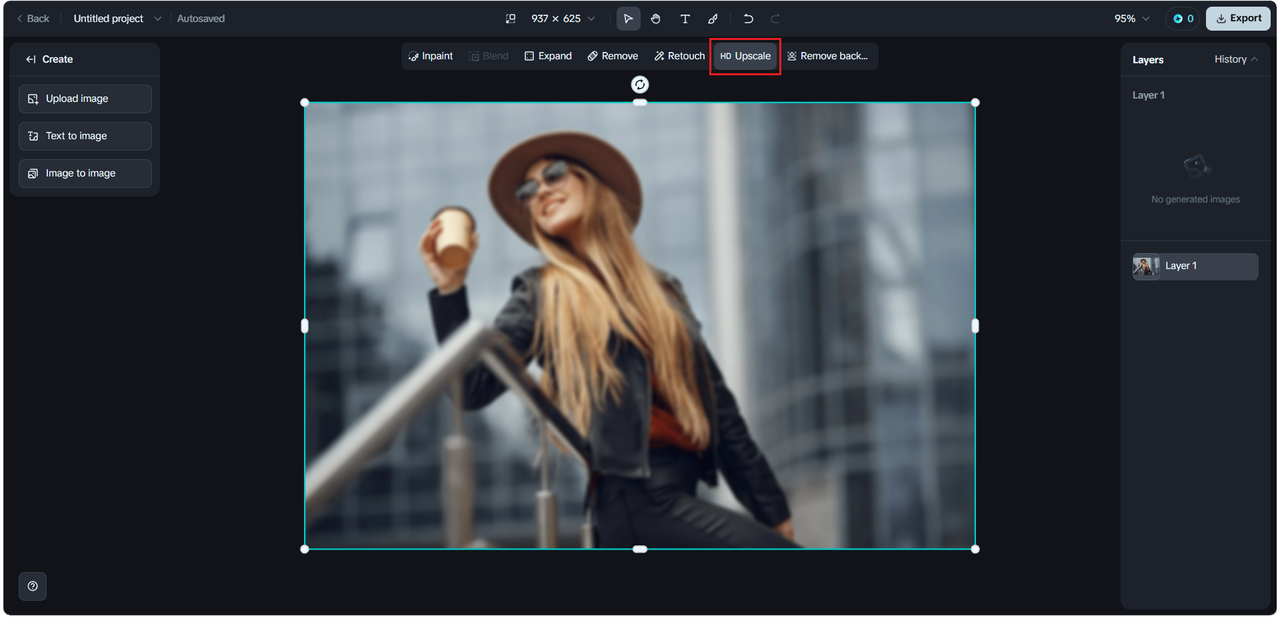This screenshot has width=1280, height=618.
Task: Open the 95% zoom level dropdown
Action: (1132, 18)
